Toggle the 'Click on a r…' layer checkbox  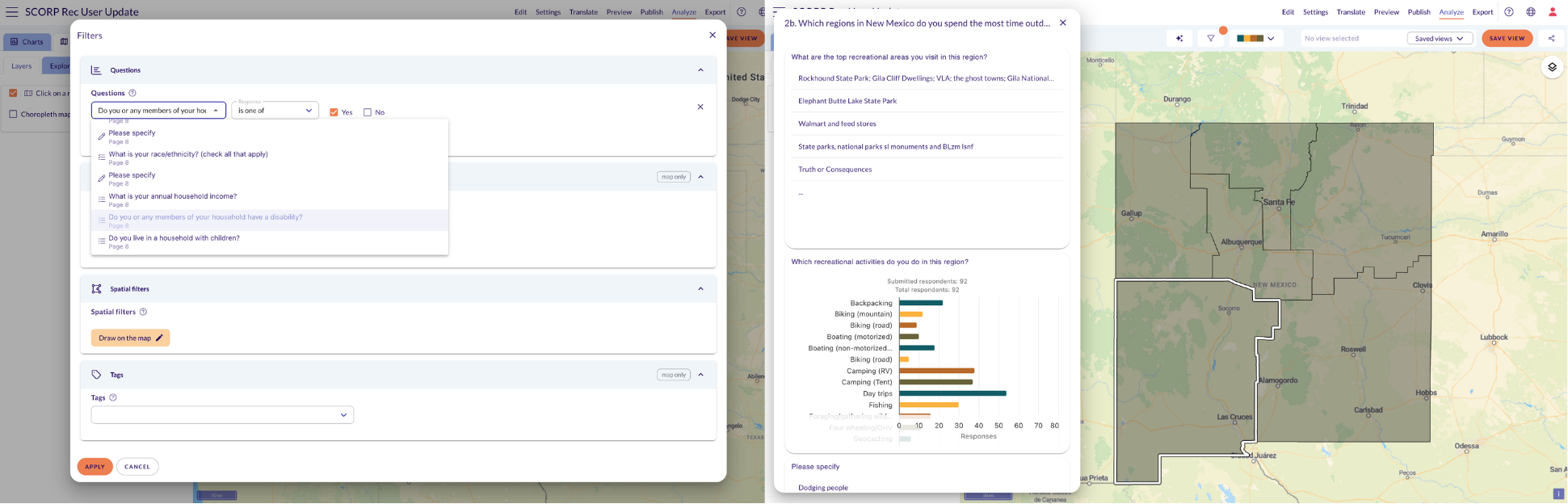[13, 93]
